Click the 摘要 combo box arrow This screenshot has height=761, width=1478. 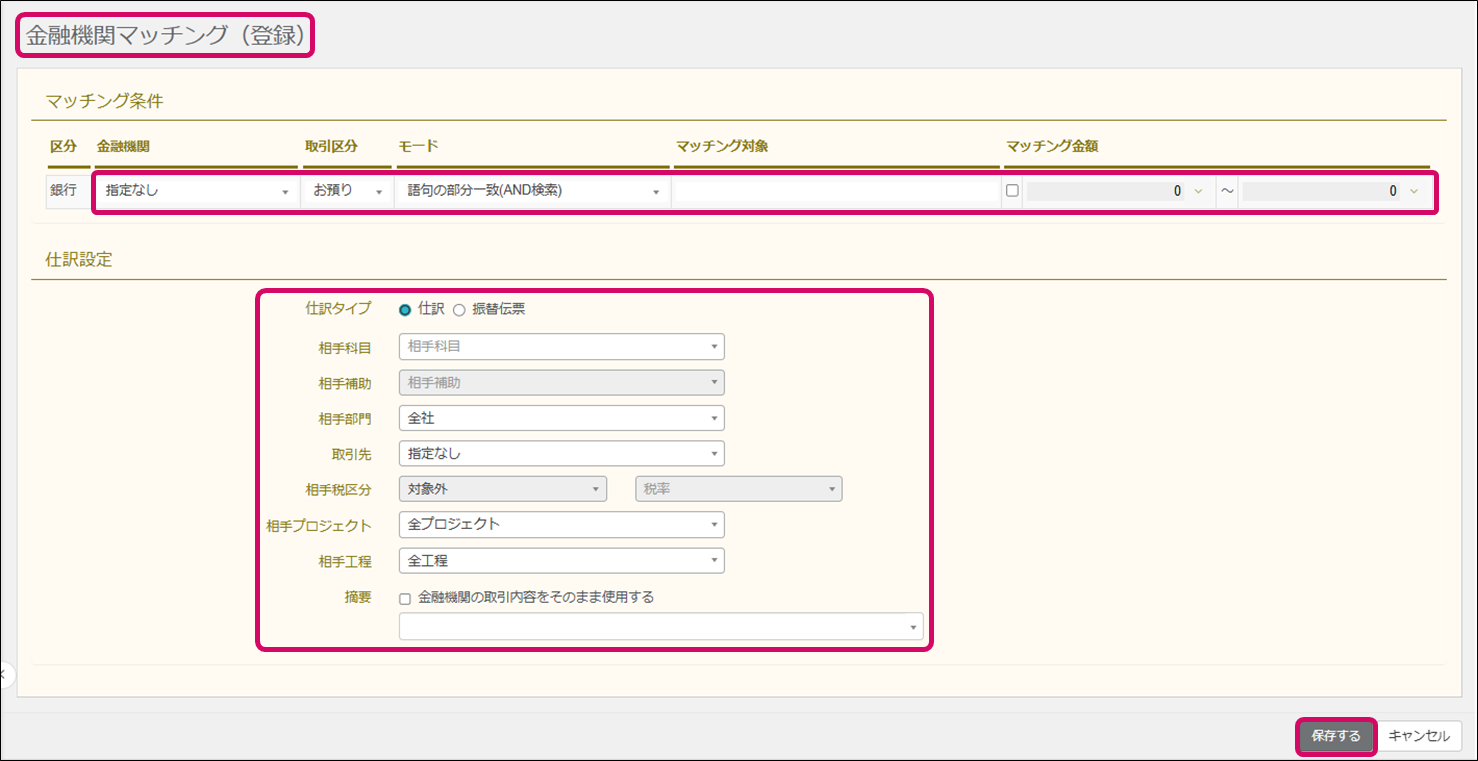[912, 627]
